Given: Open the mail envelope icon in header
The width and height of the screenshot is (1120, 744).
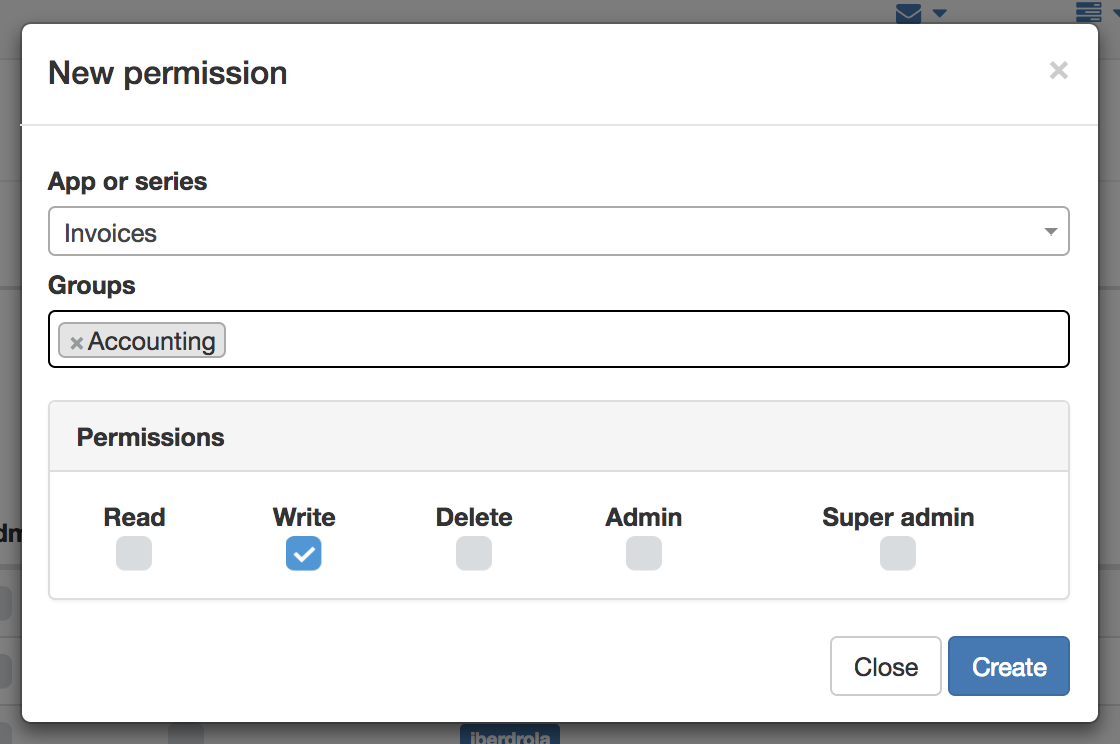Looking at the screenshot, I should point(908,13).
